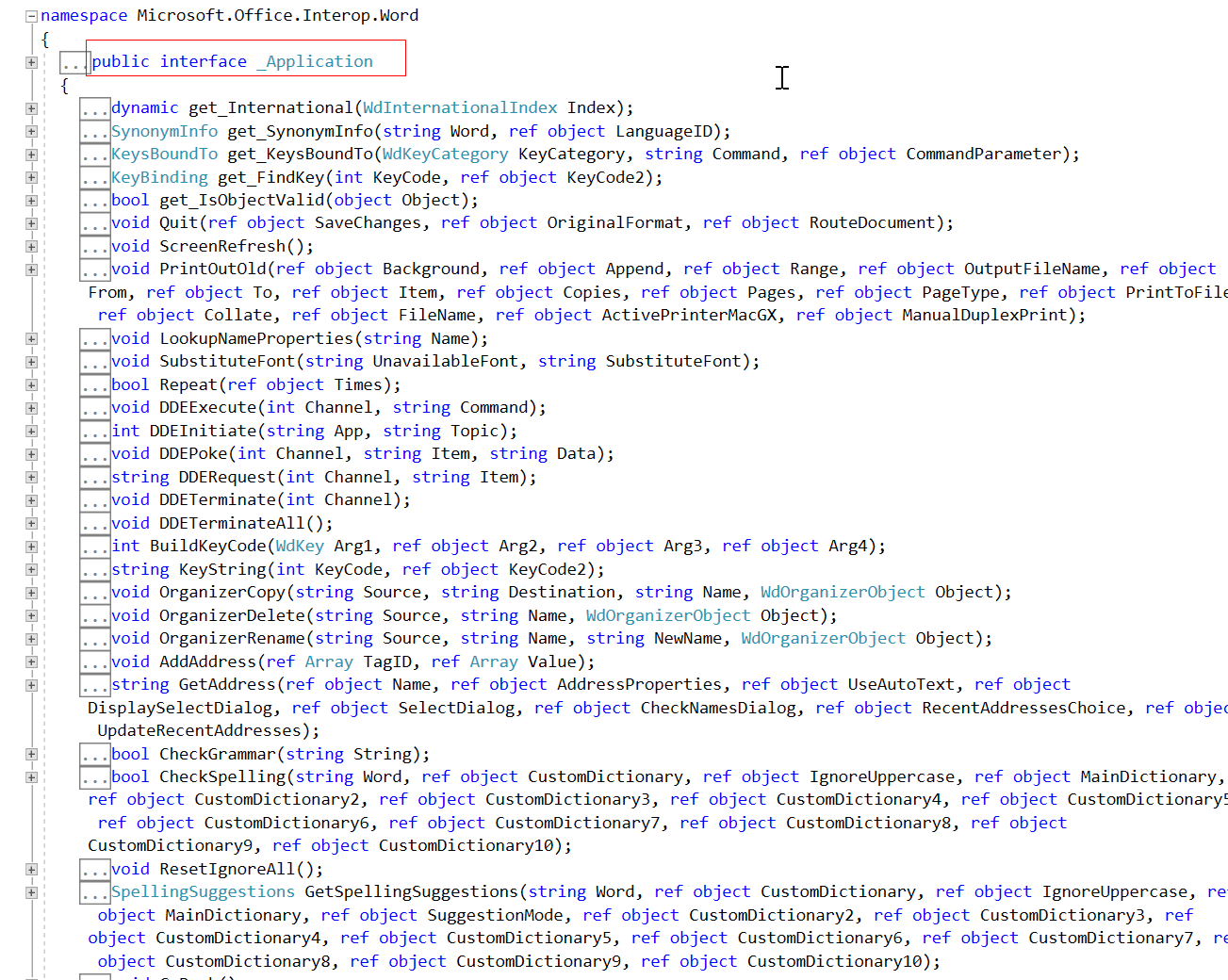Expand the collapsed comment box before CheckGrammar
The height and width of the screenshot is (980, 1228).
95,753
